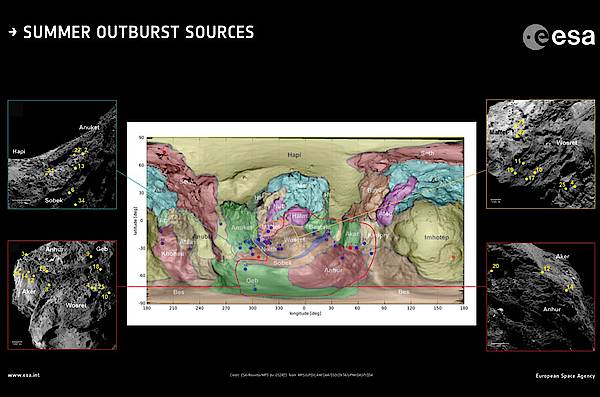Viewport: 600px width, 397px height.
Task: Select the Aker/Anhur inset image
Action: (541, 297)
